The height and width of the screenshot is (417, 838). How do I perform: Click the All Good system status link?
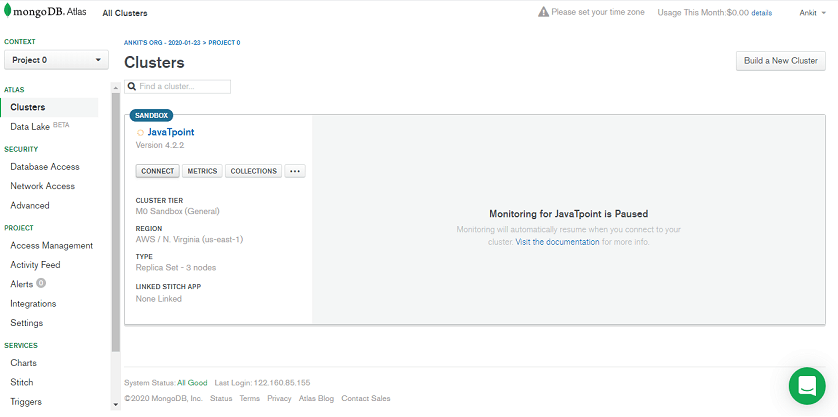point(192,383)
